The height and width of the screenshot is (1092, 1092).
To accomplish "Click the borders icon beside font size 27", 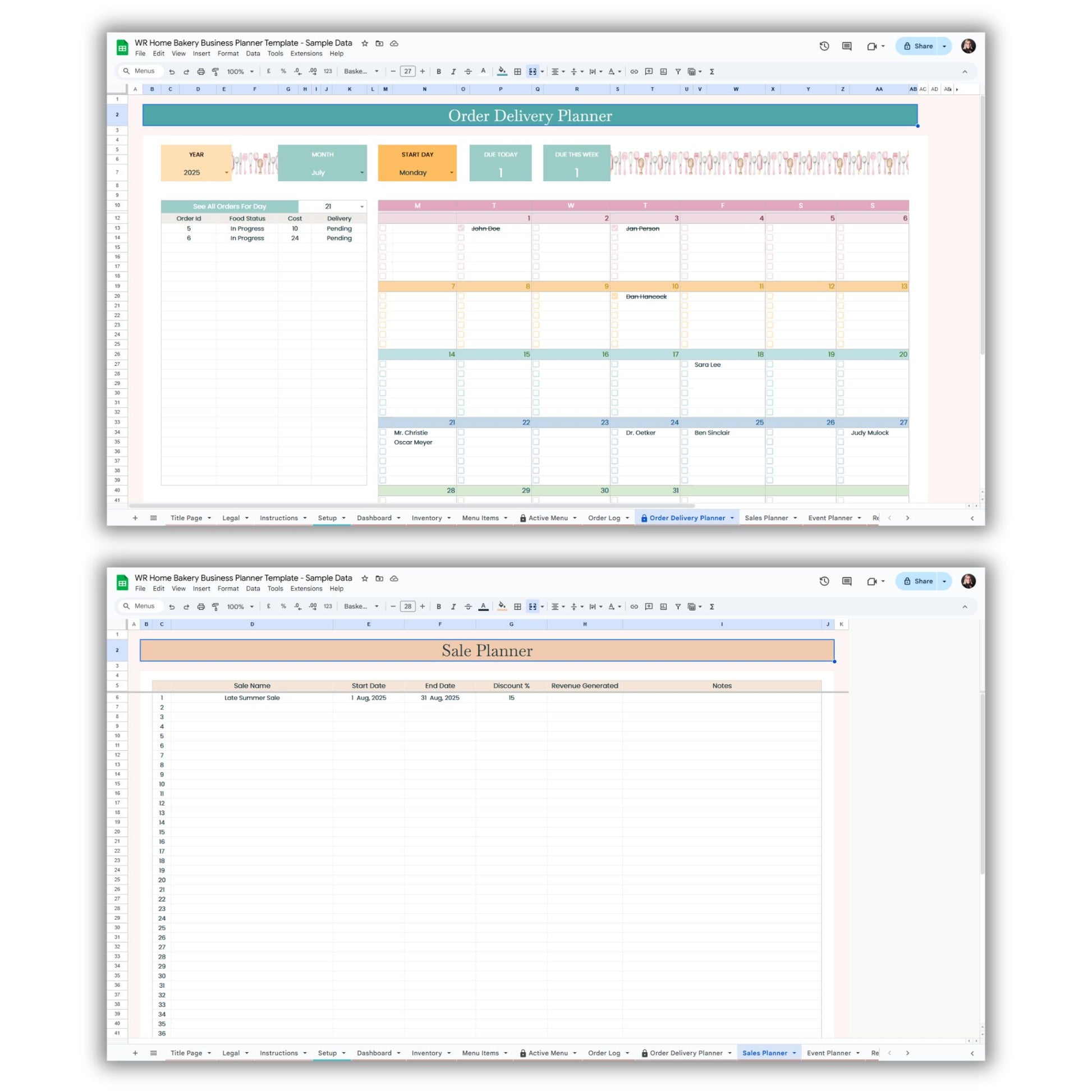I will pyautogui.click(x=517, y=72).
